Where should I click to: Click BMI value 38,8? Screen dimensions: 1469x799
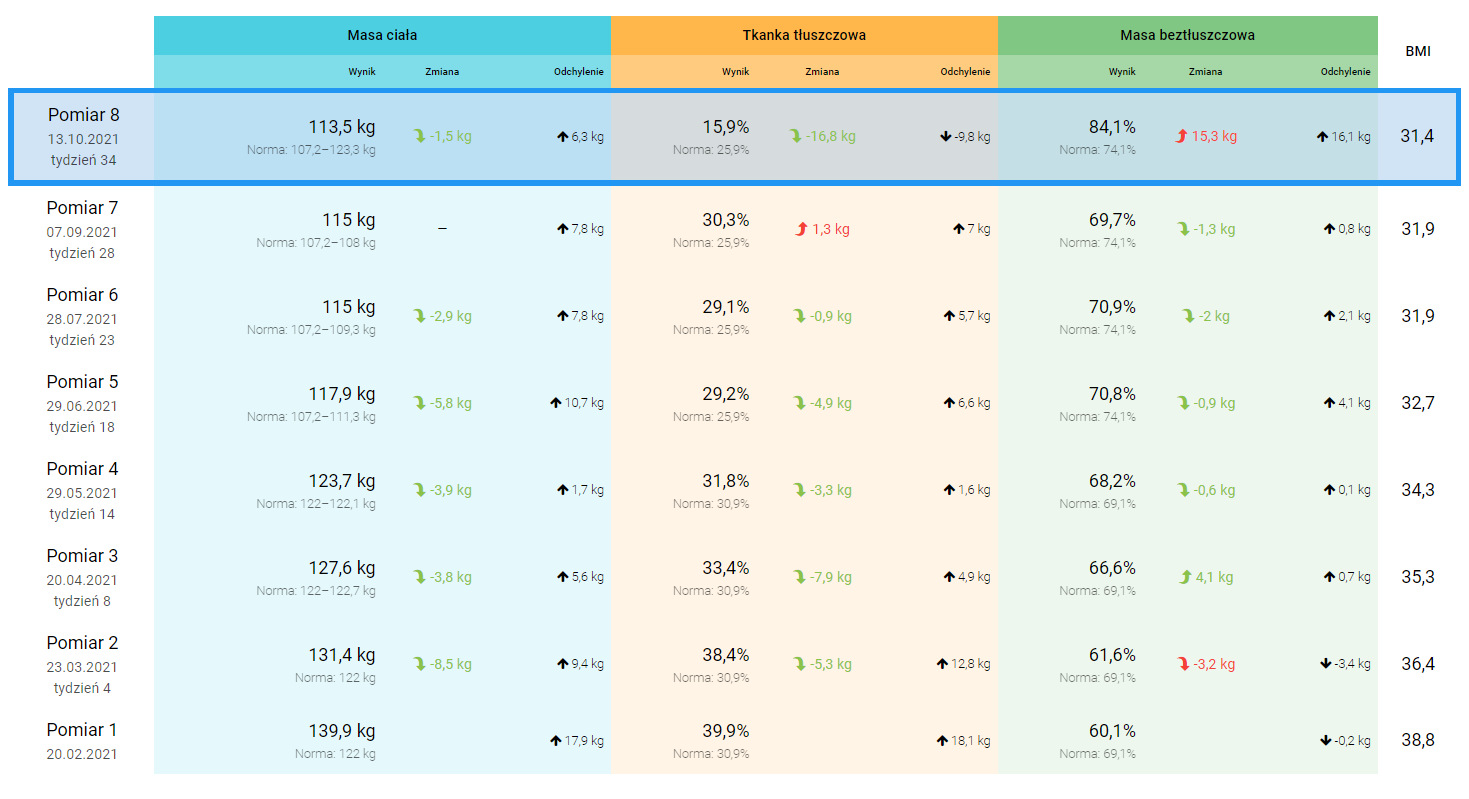click(1417, 741)
